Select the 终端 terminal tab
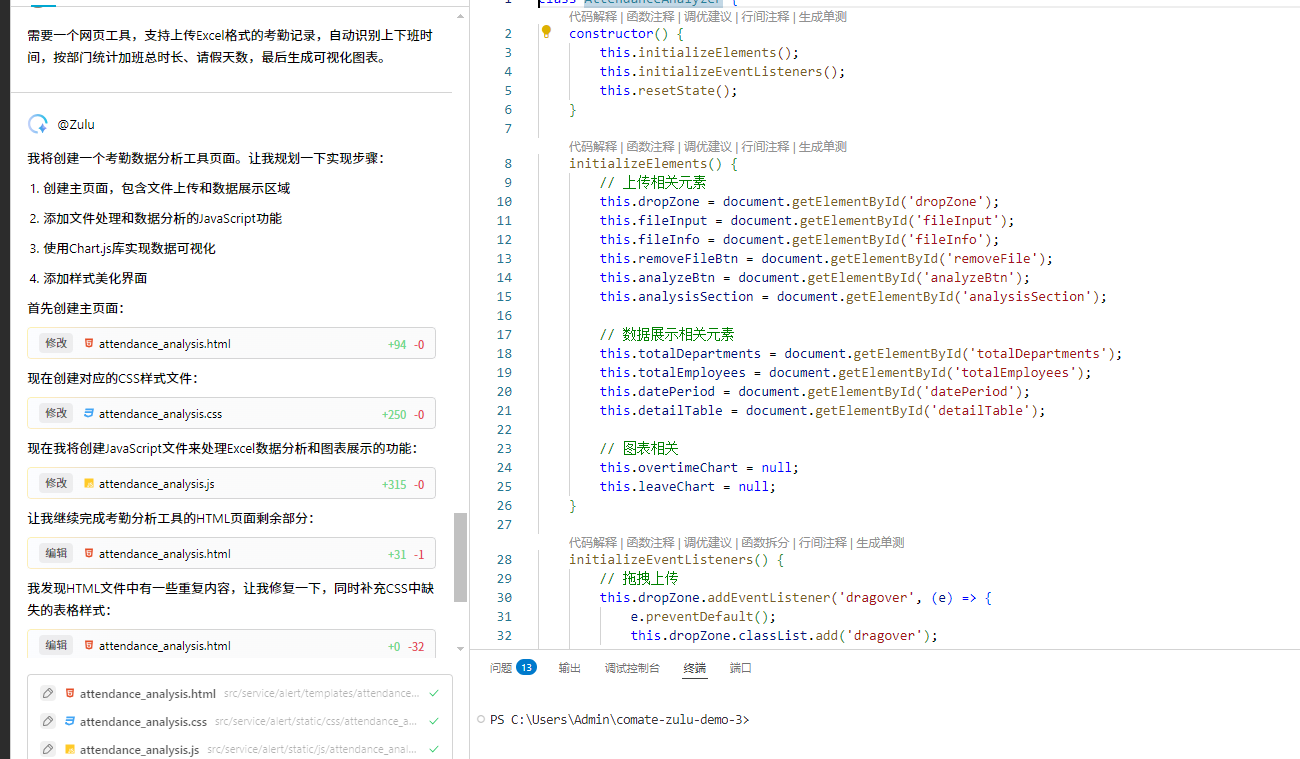 pos(695,668)
